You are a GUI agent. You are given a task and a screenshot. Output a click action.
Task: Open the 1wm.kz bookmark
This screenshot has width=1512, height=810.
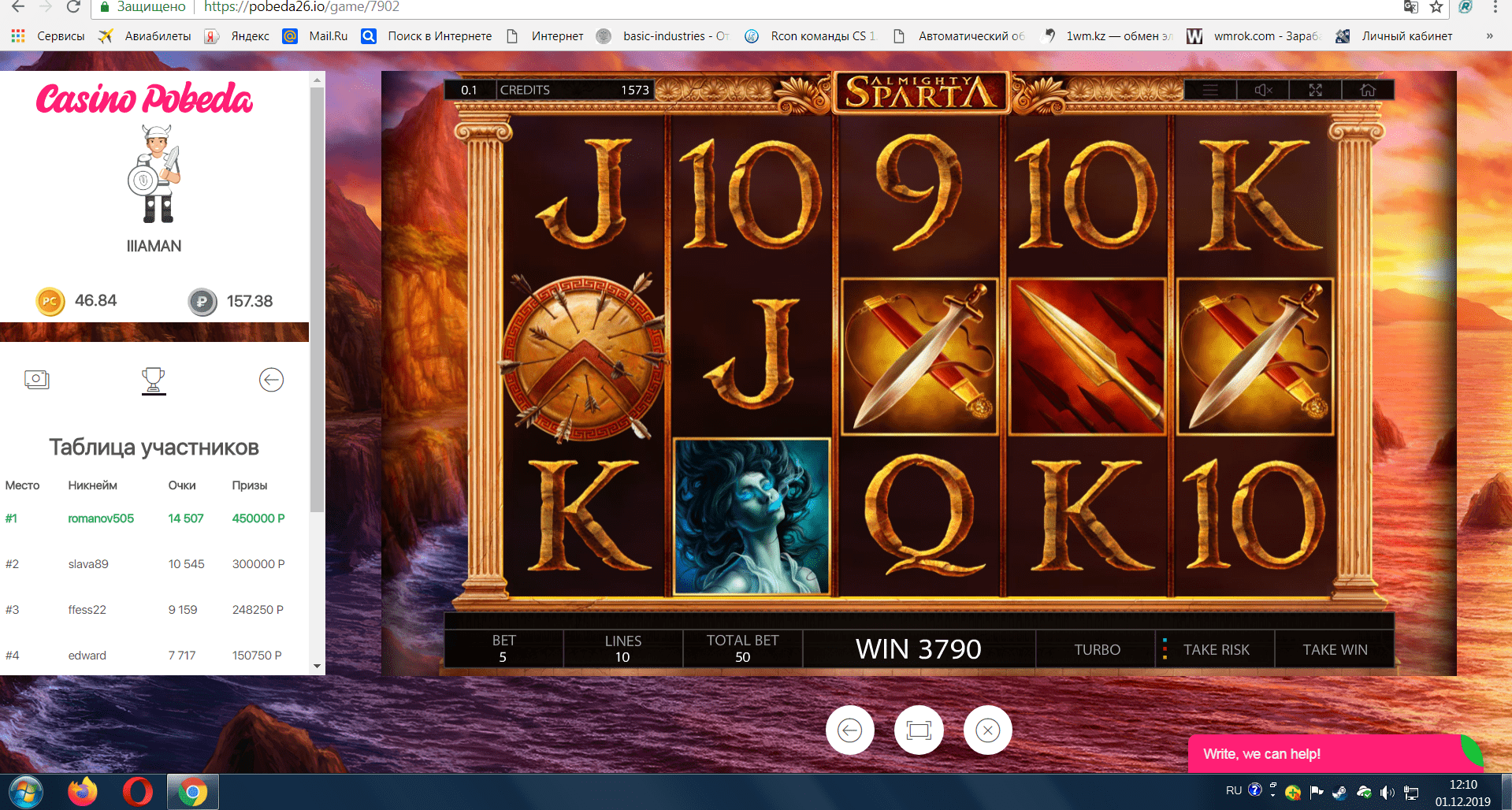[x=1107, y=36]
